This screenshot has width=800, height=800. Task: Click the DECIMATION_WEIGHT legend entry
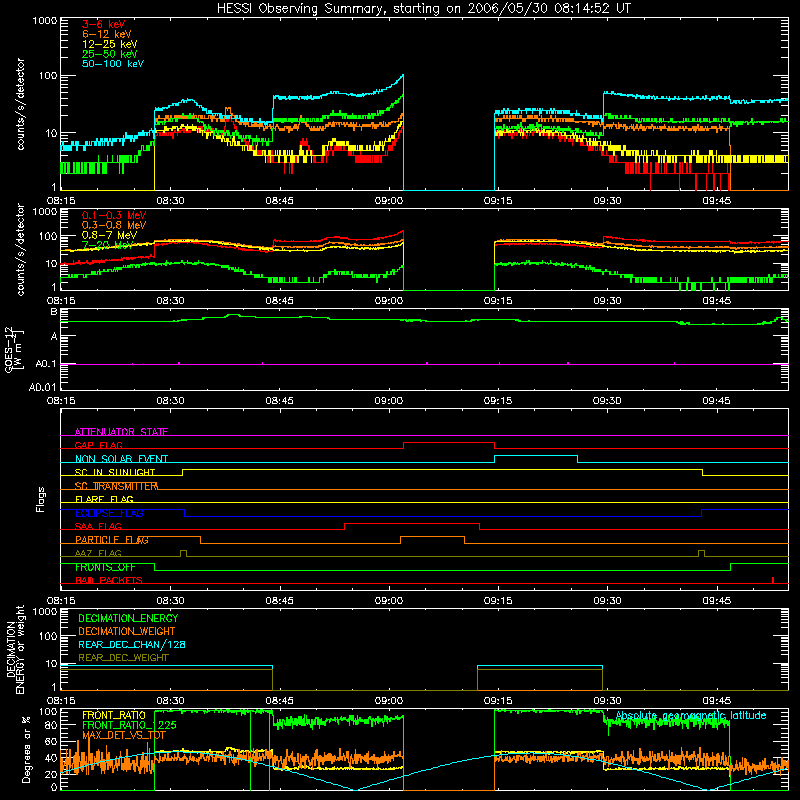127,631
